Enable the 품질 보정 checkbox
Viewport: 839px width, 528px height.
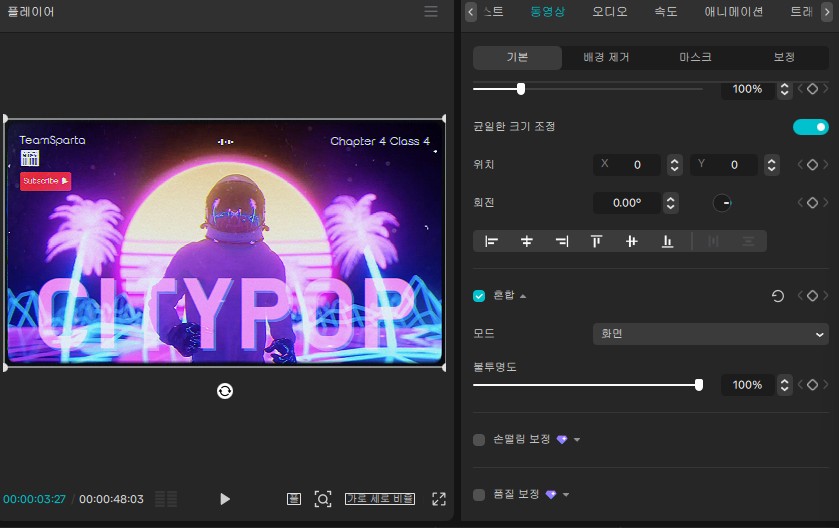pyautogui.click(x=479, y=495)
